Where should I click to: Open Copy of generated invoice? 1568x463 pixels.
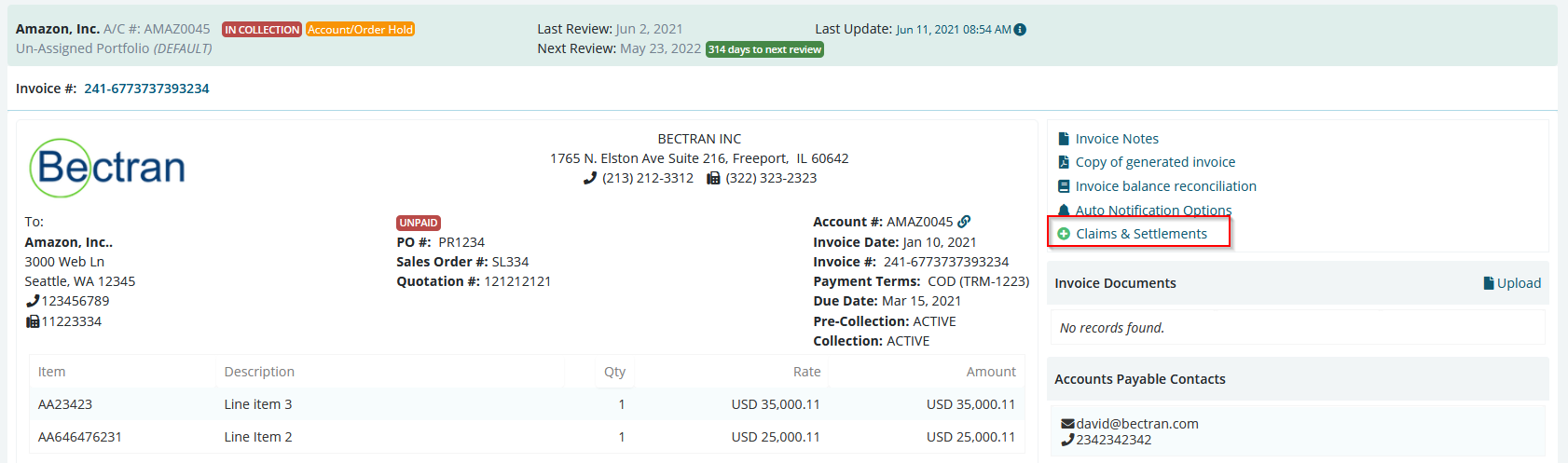[x=1155, y=162]
